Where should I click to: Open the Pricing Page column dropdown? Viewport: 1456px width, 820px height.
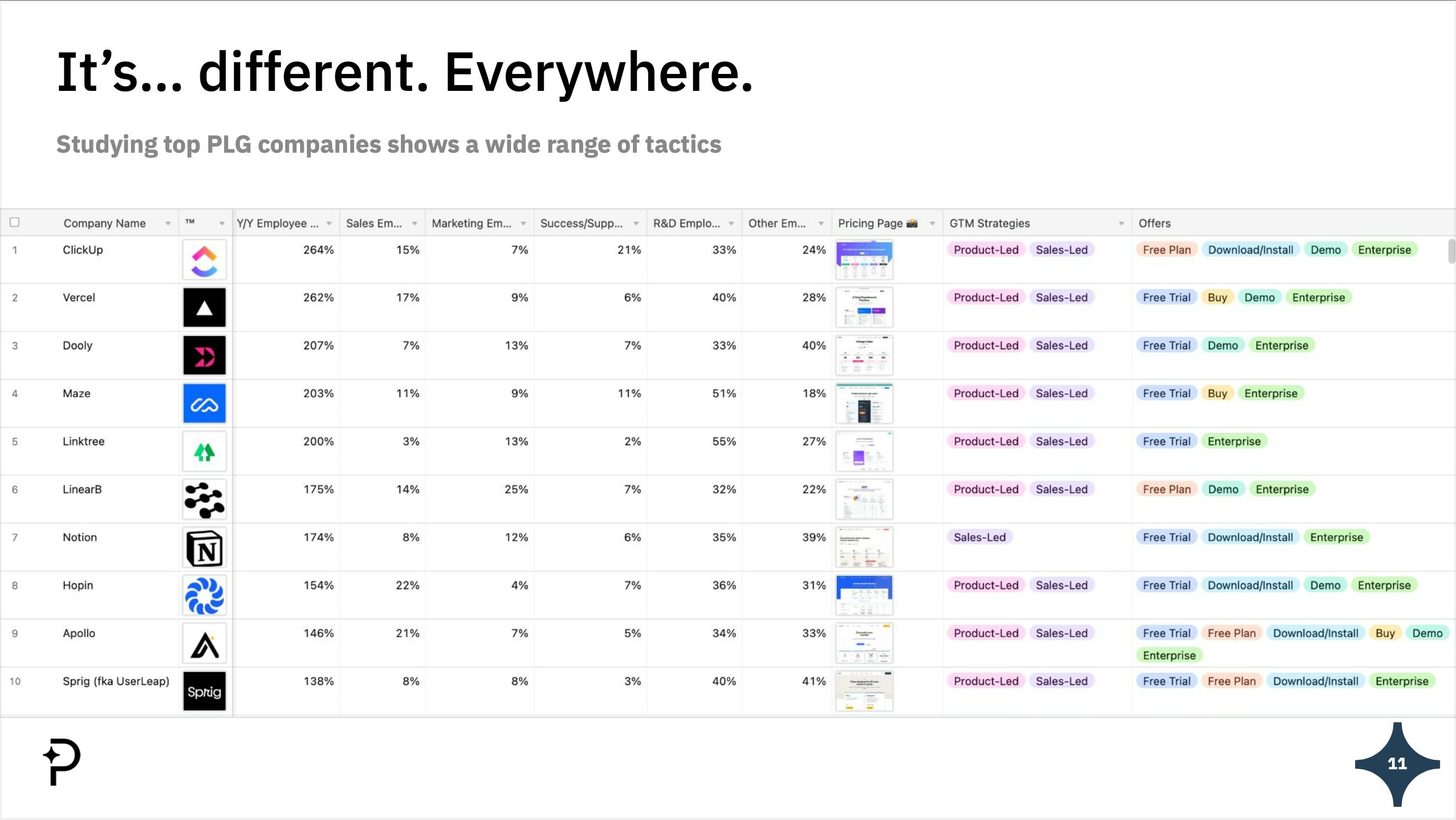pyautogui.click(x=932, y=224)
